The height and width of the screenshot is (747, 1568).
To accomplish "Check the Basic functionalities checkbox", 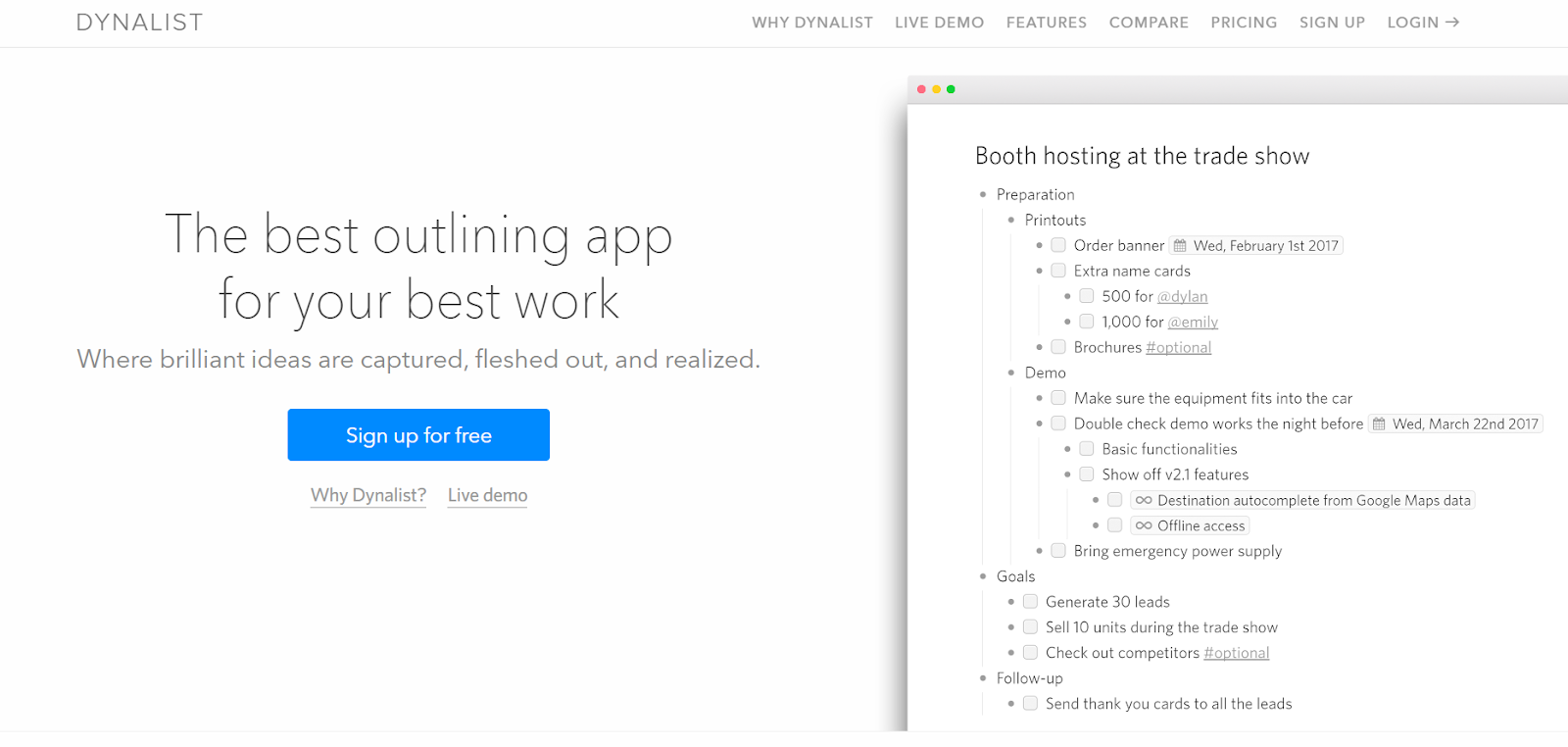I will pos(1087,449).
